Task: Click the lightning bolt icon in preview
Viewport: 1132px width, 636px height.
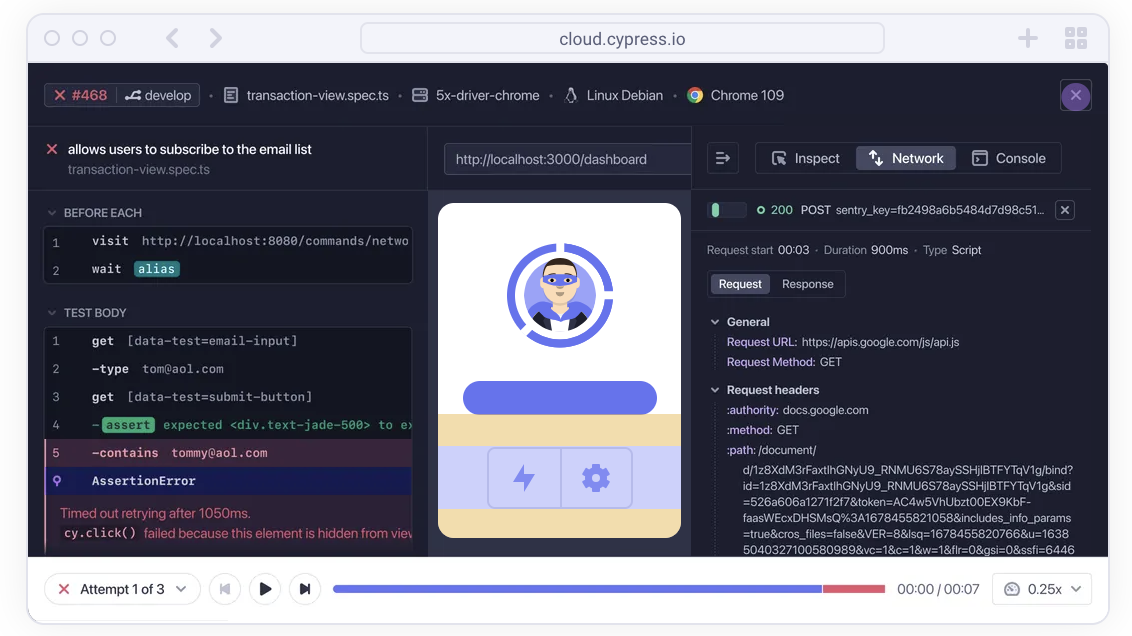Action: (524, 478)
